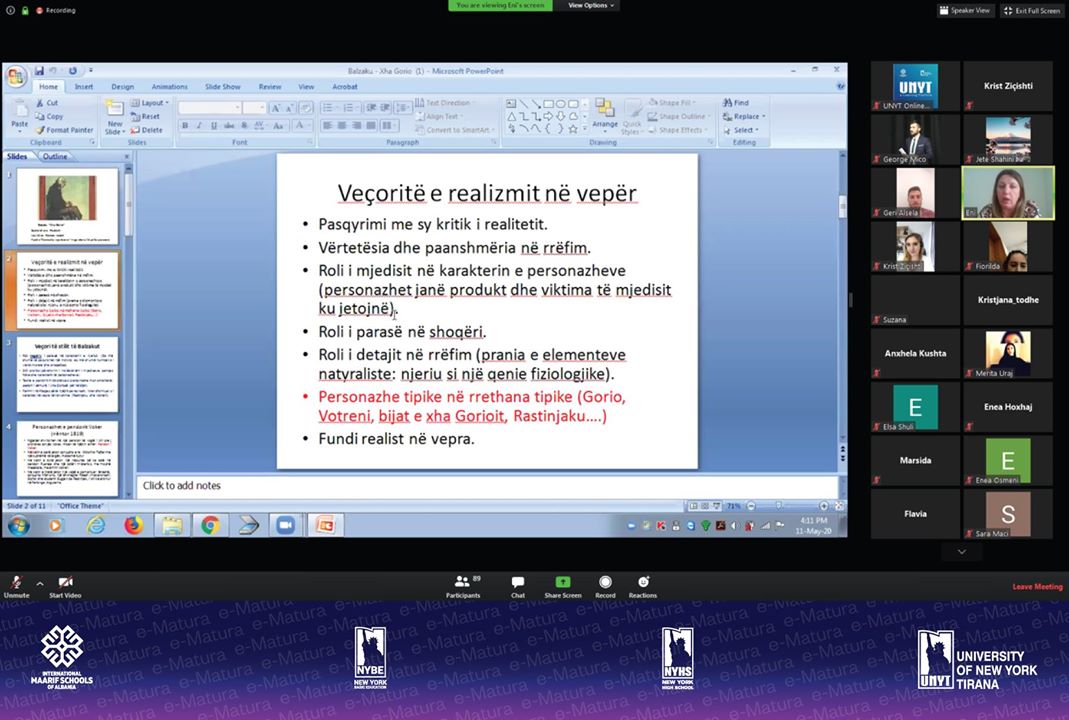This screenshot has height=720, width=1069.
Task: Click the red Leave Meeting link
Action: point(1037,587)
